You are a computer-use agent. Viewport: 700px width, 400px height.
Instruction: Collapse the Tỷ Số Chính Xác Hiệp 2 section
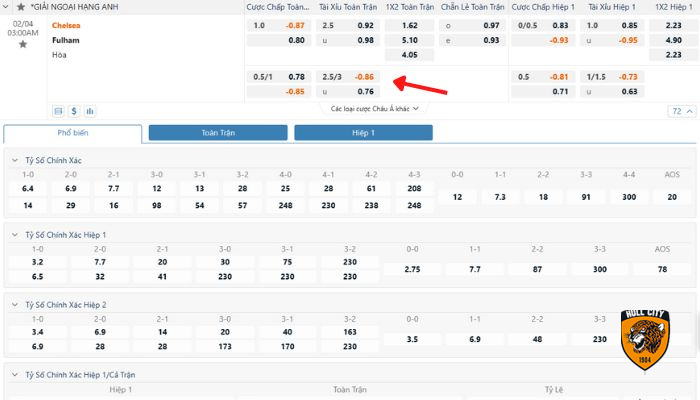14,304
